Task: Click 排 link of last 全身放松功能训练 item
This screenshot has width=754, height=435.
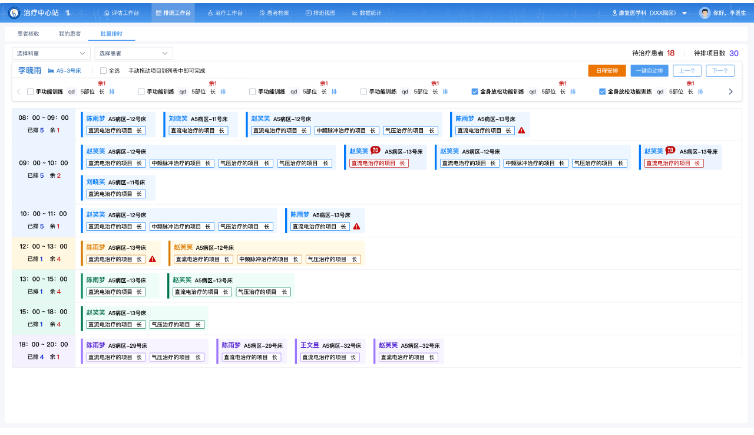Action: coord(700,91)
